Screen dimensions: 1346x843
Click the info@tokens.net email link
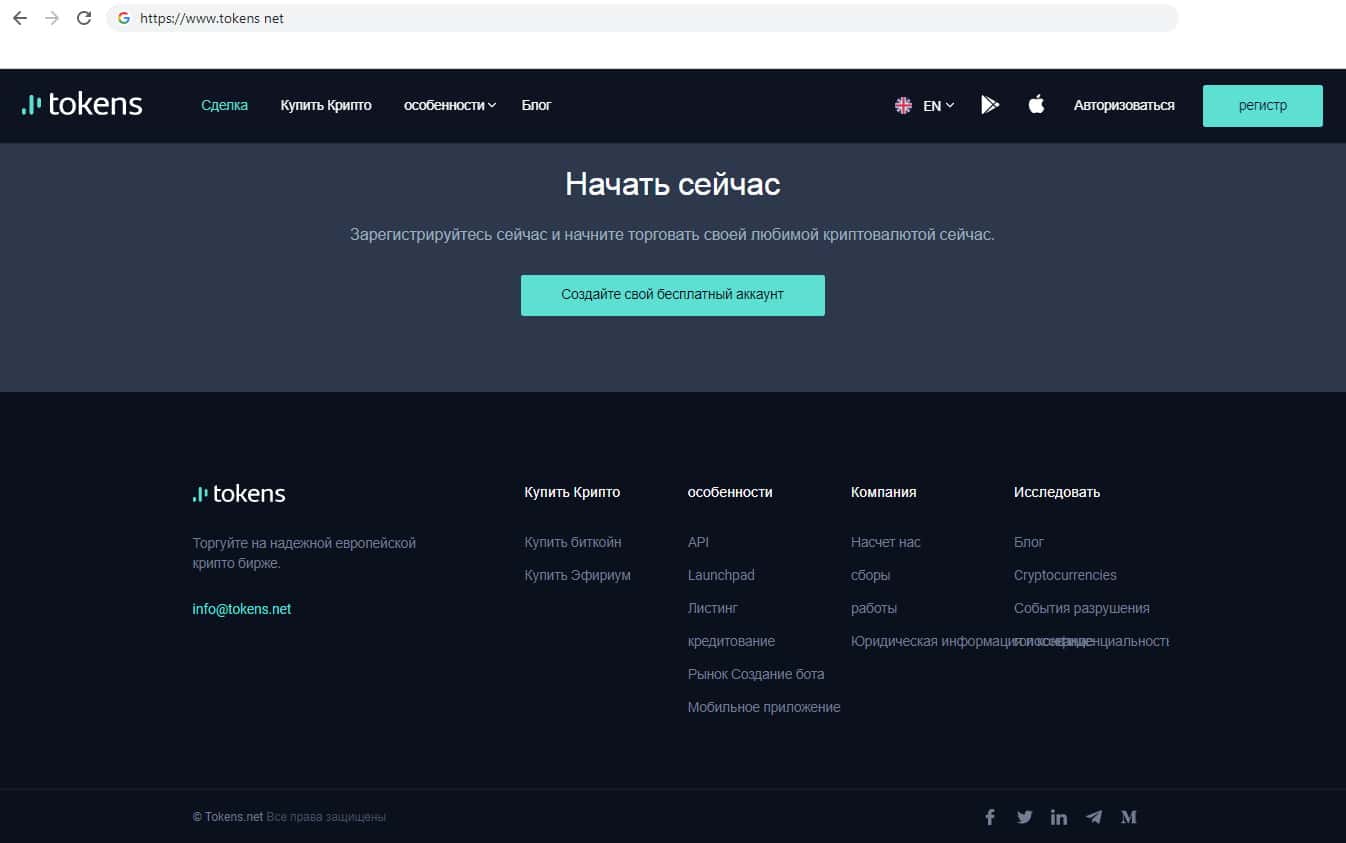[x=242, y=609]
